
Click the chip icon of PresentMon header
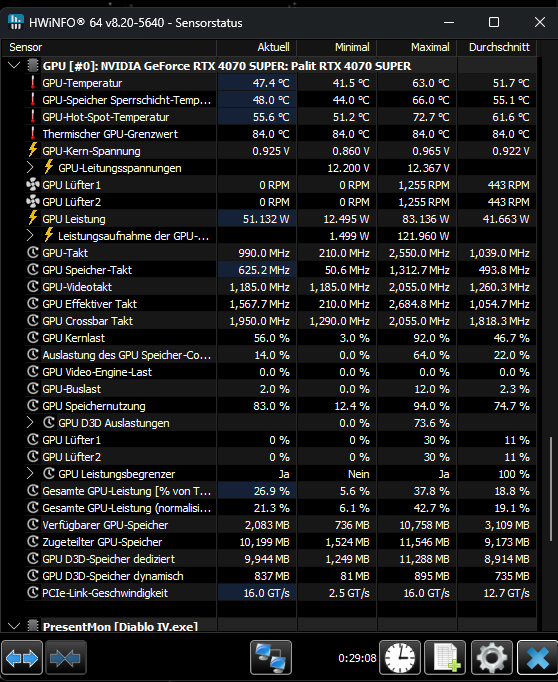33,626
